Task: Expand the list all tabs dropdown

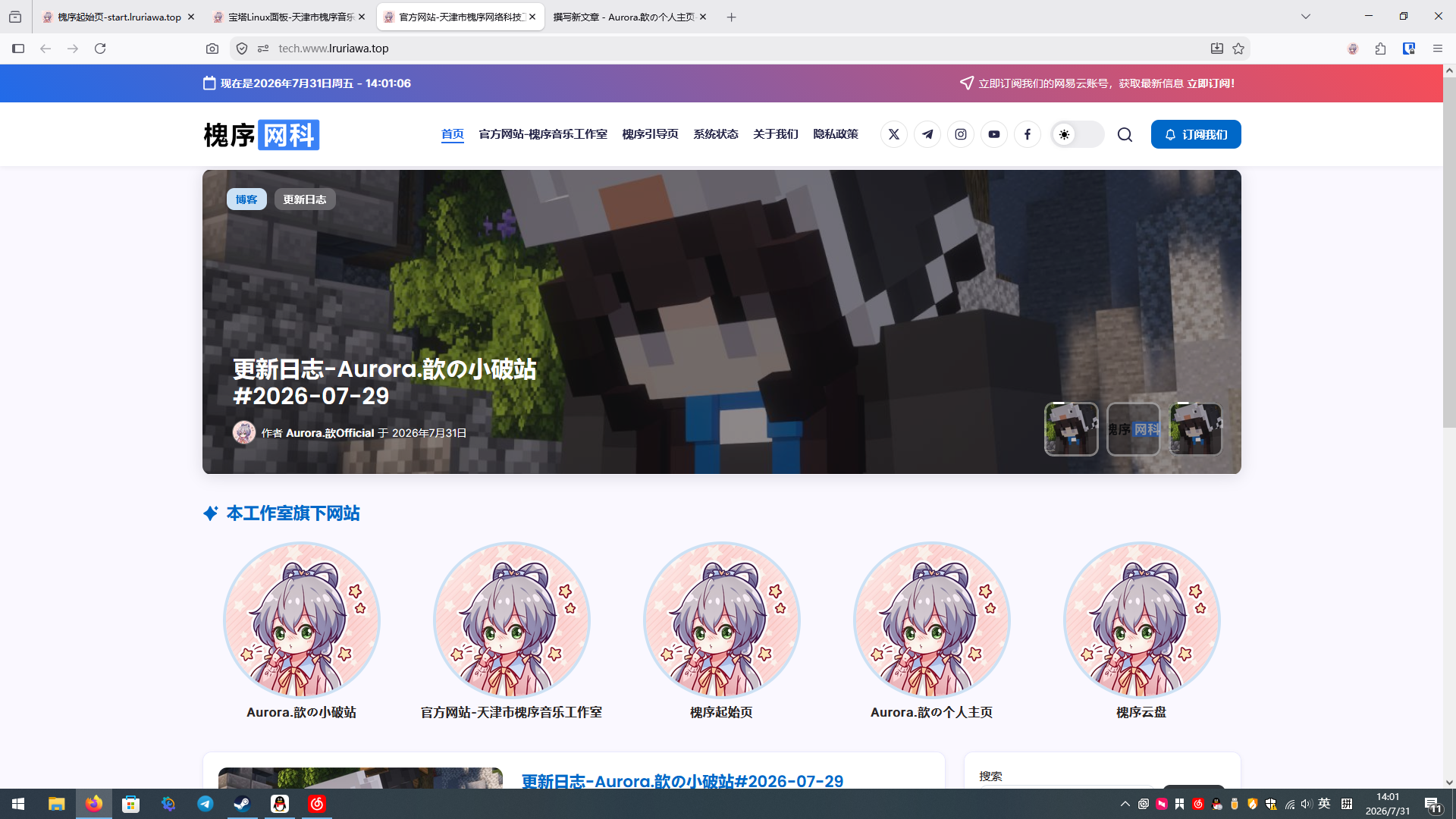Action: (x=1306, y=17)
